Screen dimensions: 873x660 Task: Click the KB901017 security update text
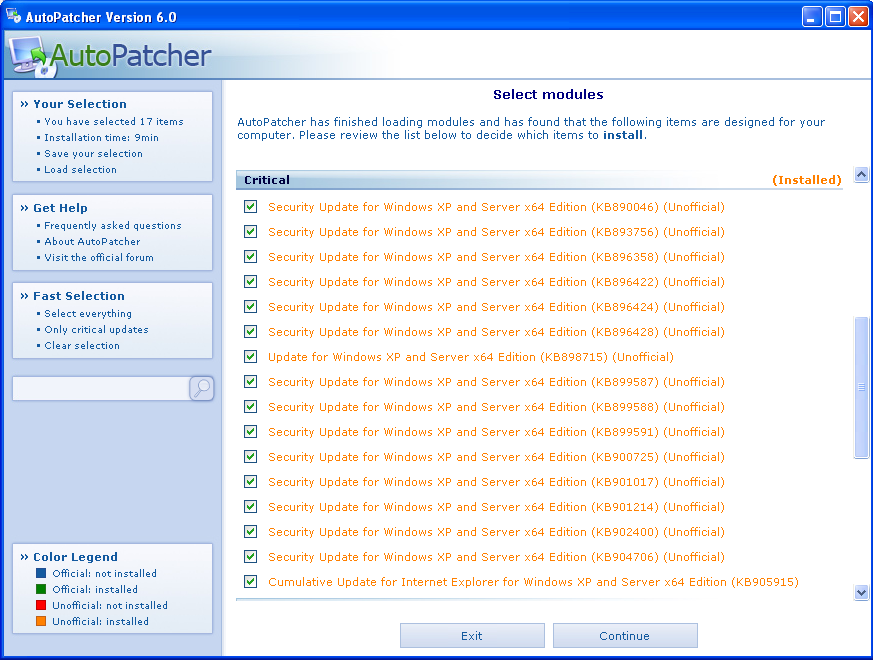point(496,482)
